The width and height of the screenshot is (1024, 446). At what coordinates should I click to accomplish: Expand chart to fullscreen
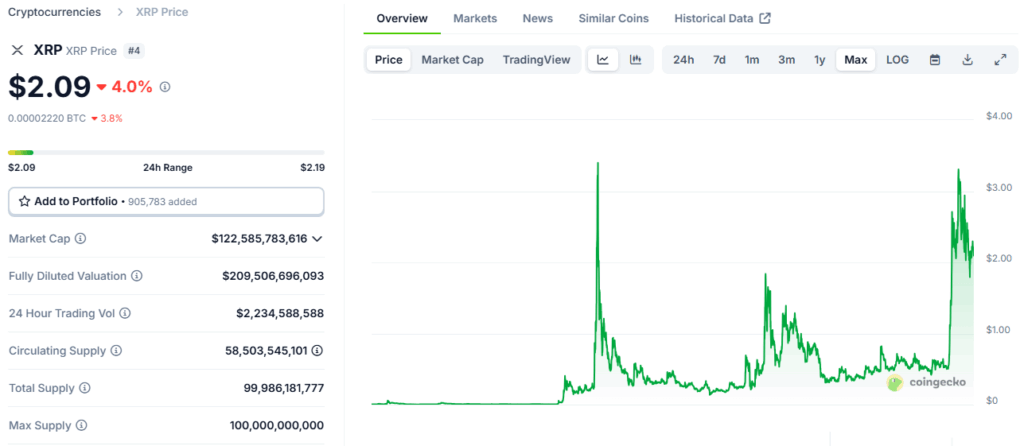[1000, 60]
